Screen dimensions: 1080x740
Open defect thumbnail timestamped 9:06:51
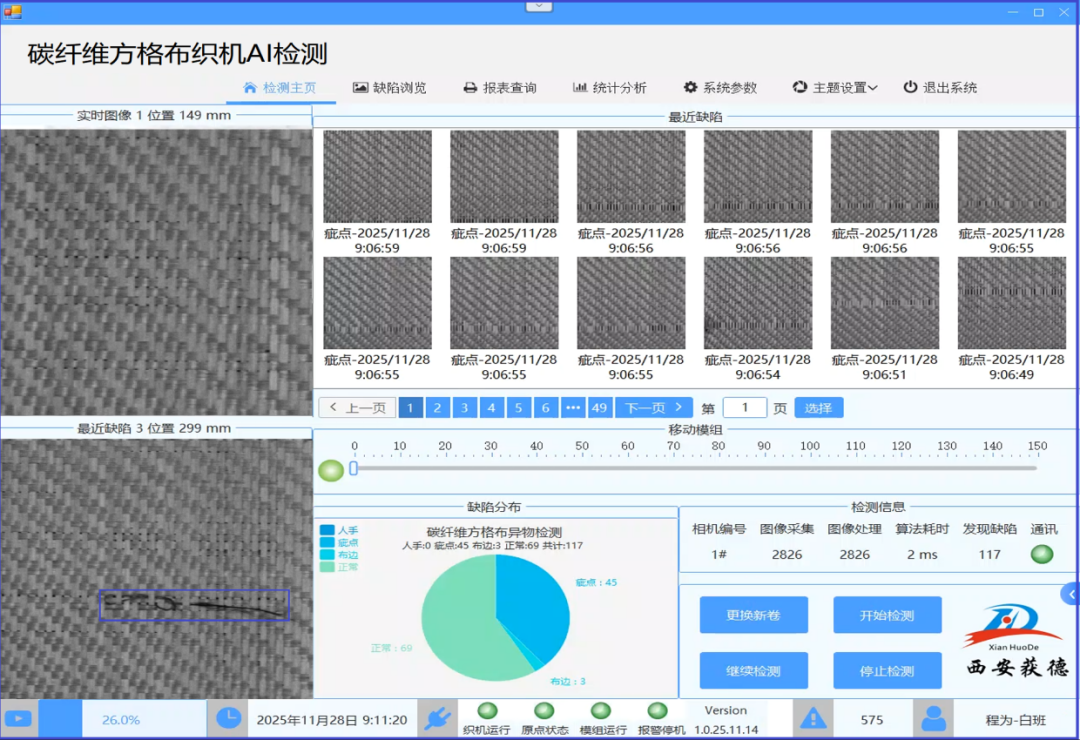[884, 303]
